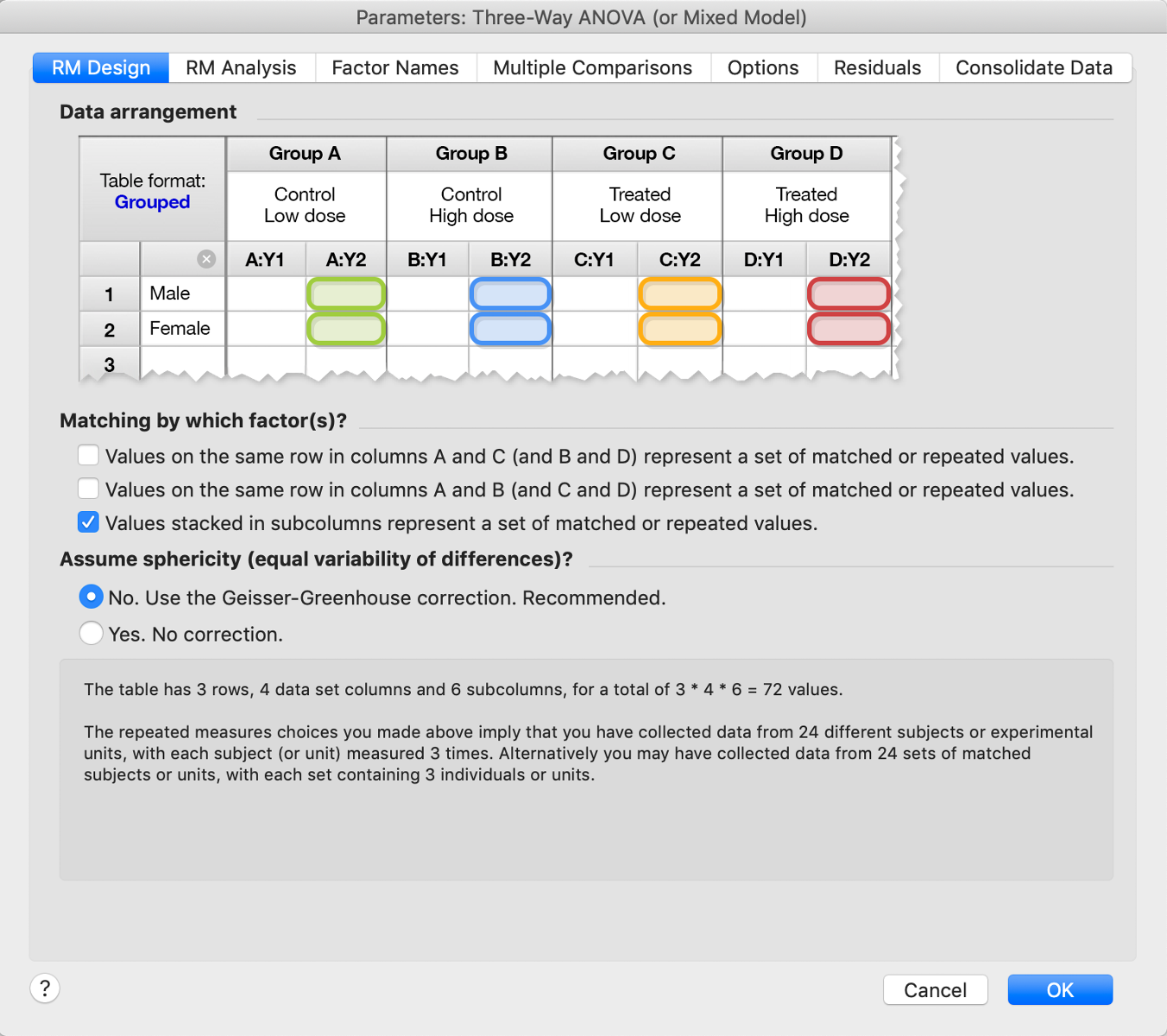The image size is (1167, 1036).
Task: Open the Factor Names tab
Action: [x=395, y=67]
